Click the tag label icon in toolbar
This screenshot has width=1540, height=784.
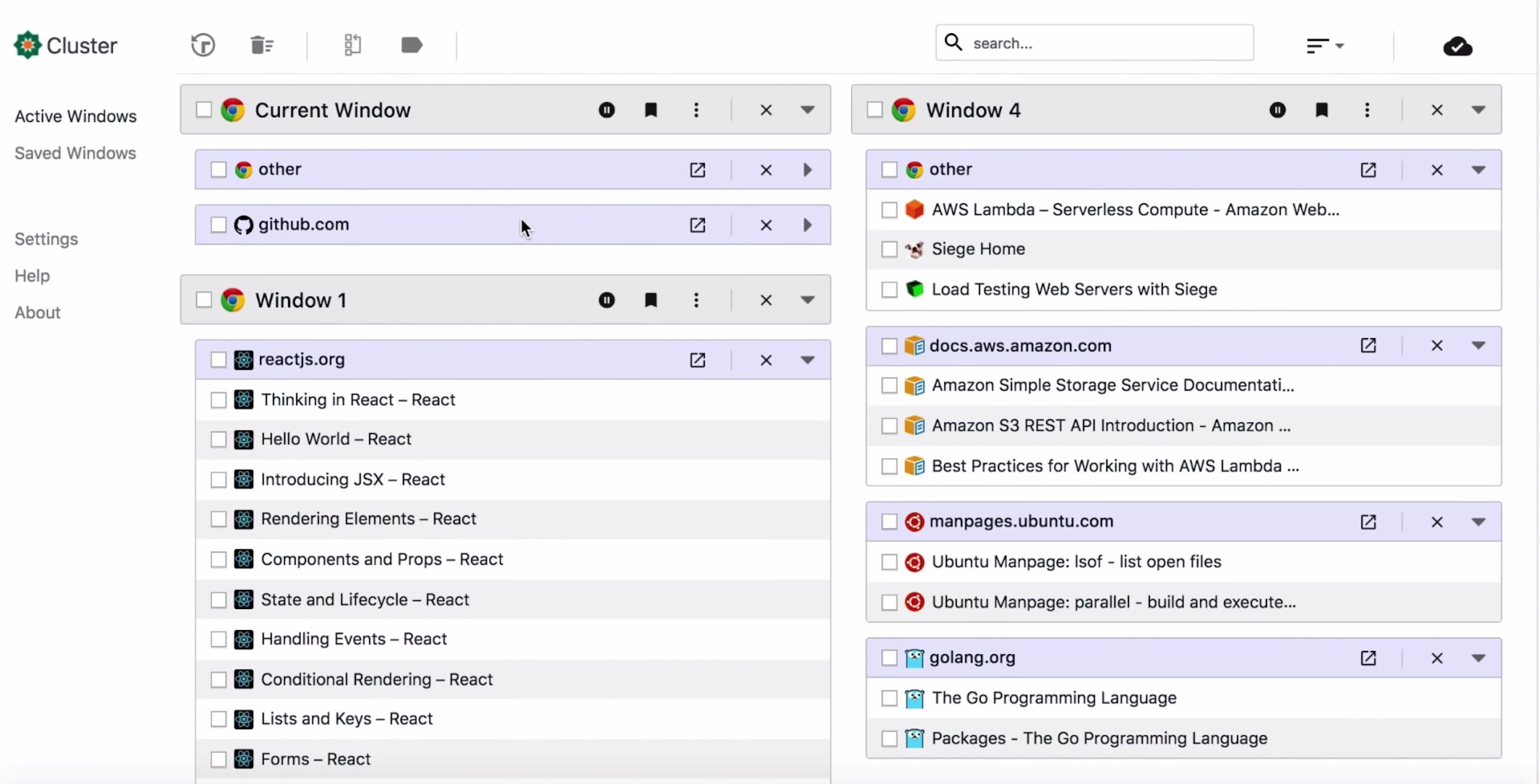tap(411, 45)
